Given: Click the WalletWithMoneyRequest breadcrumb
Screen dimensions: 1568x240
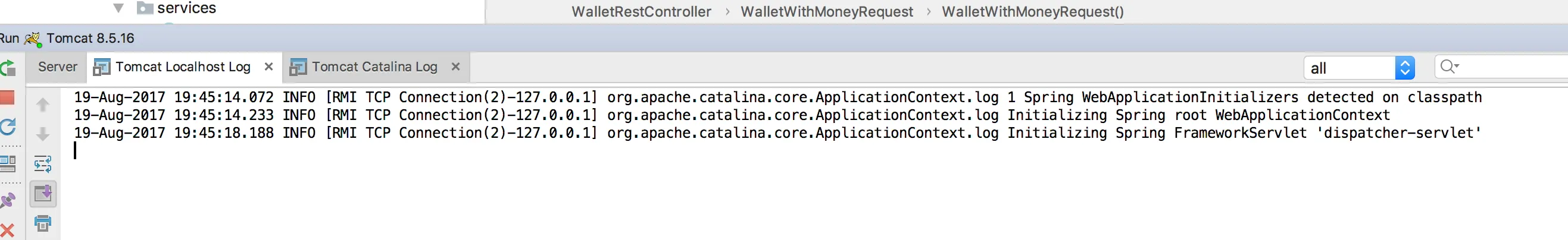Looking at the screenshot, I should pyautogui.click(x=826, y=11).
